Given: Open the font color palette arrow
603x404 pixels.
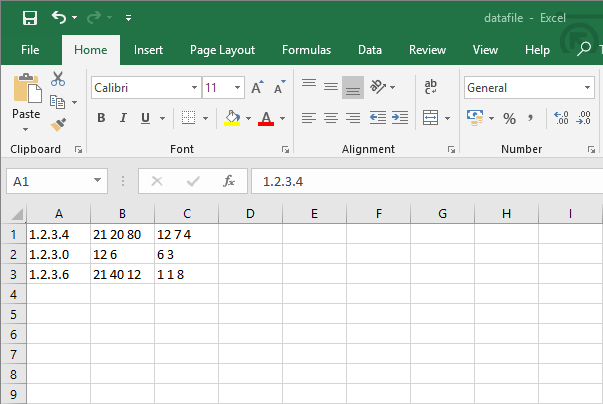Looking at the screenshot, I should 283,118.
